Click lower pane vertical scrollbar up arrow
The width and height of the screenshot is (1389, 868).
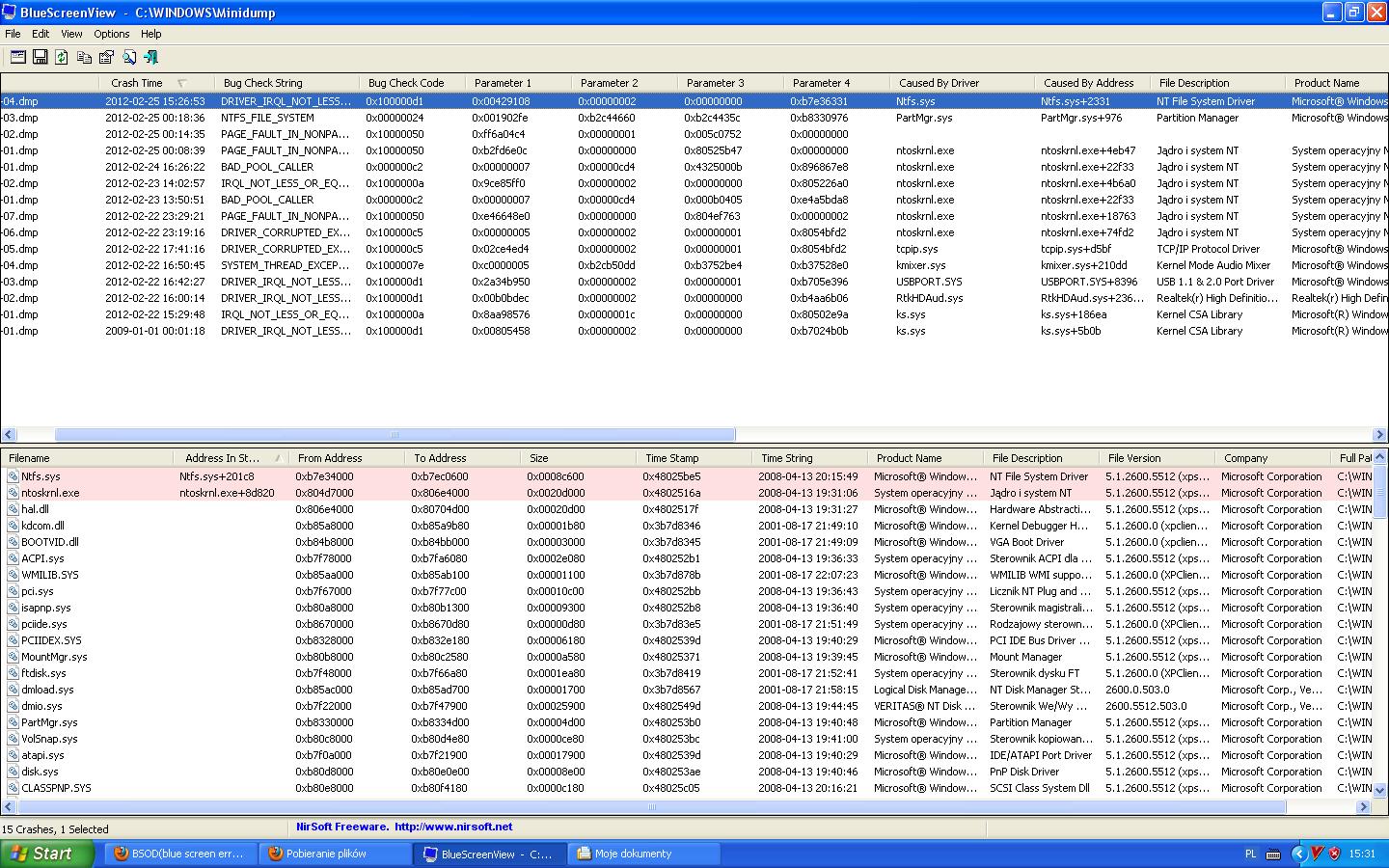[1379, 458]
